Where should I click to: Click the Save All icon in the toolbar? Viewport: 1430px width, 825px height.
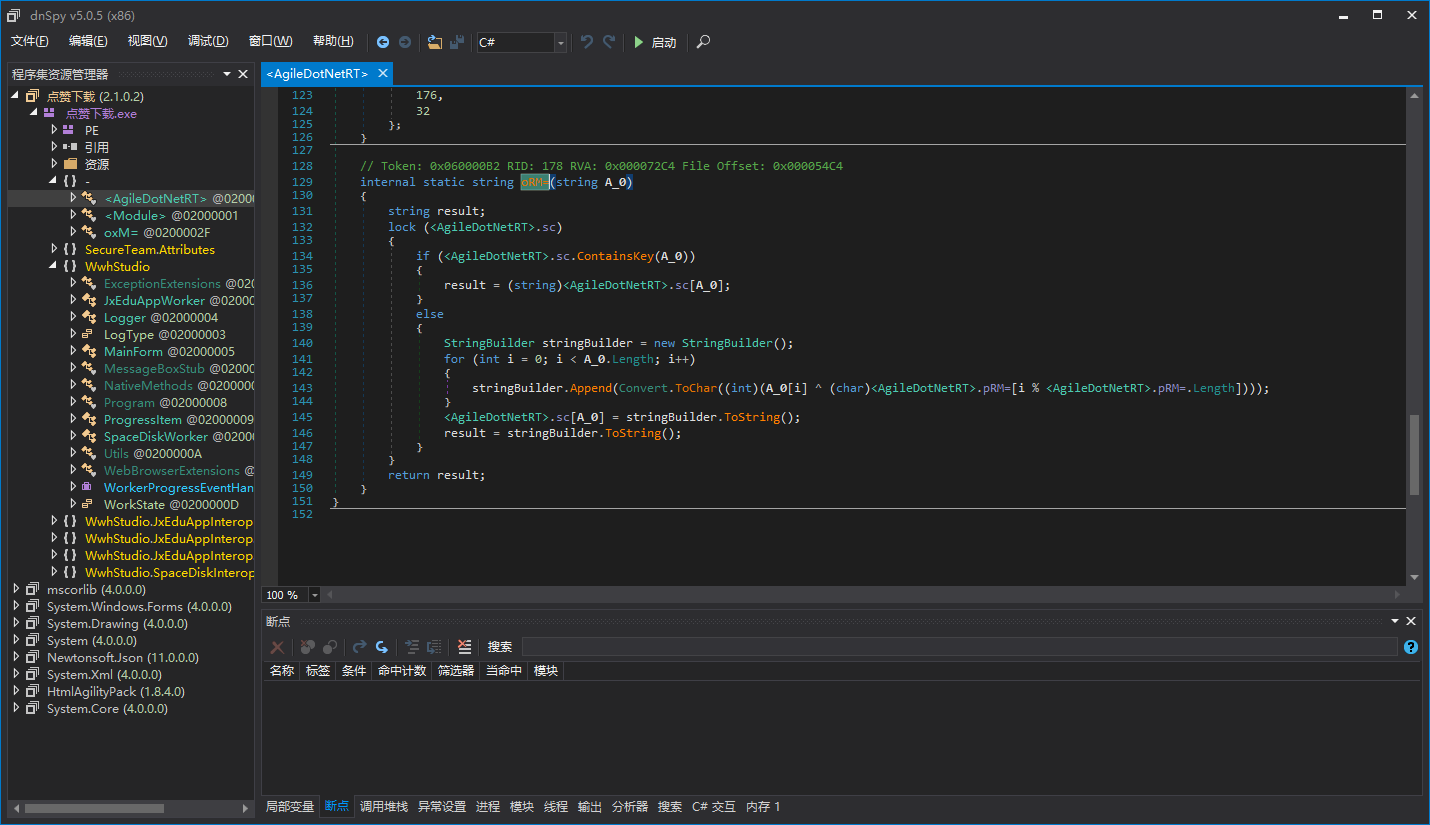click(457, 42)
